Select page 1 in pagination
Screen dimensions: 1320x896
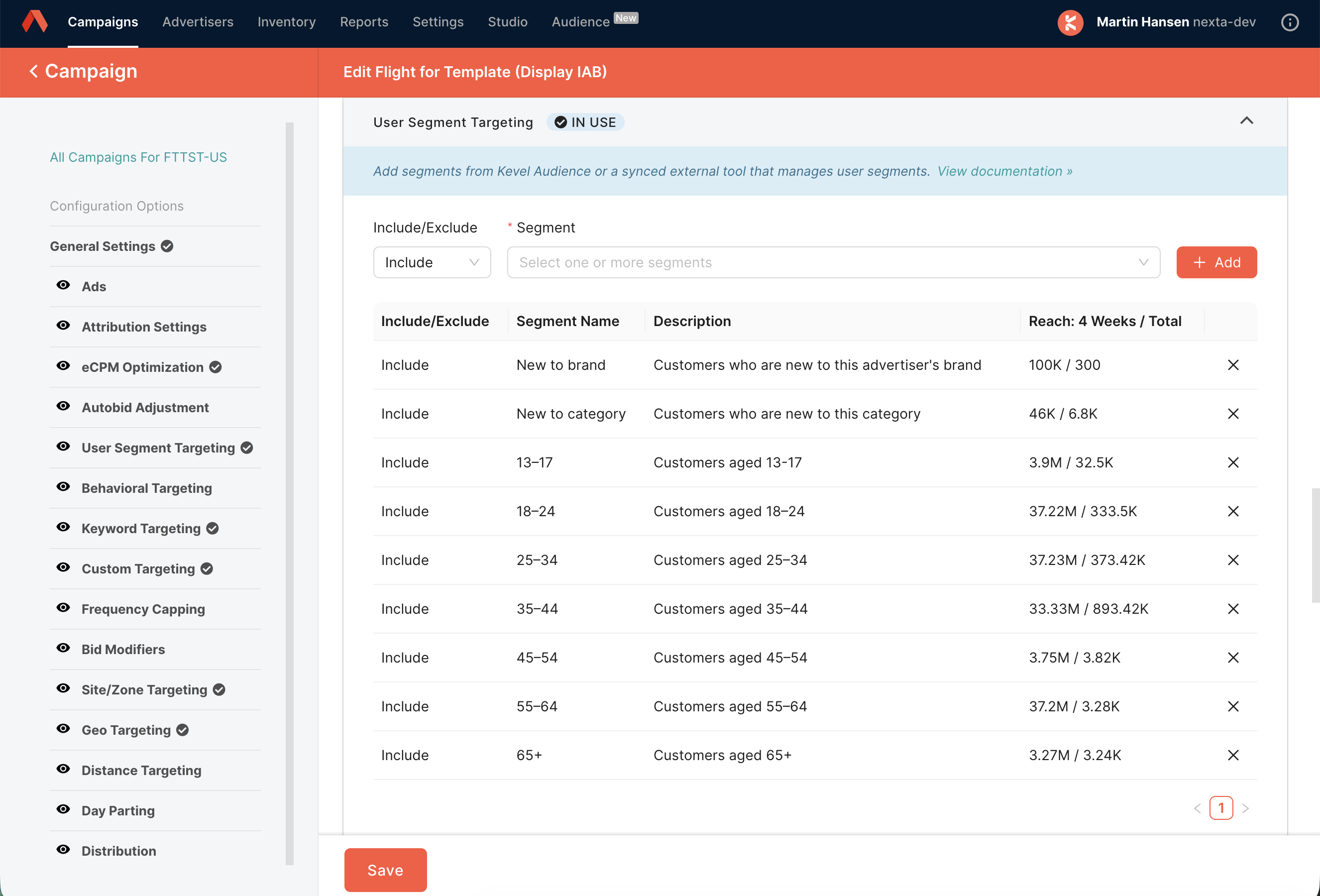coord(1220,808)
